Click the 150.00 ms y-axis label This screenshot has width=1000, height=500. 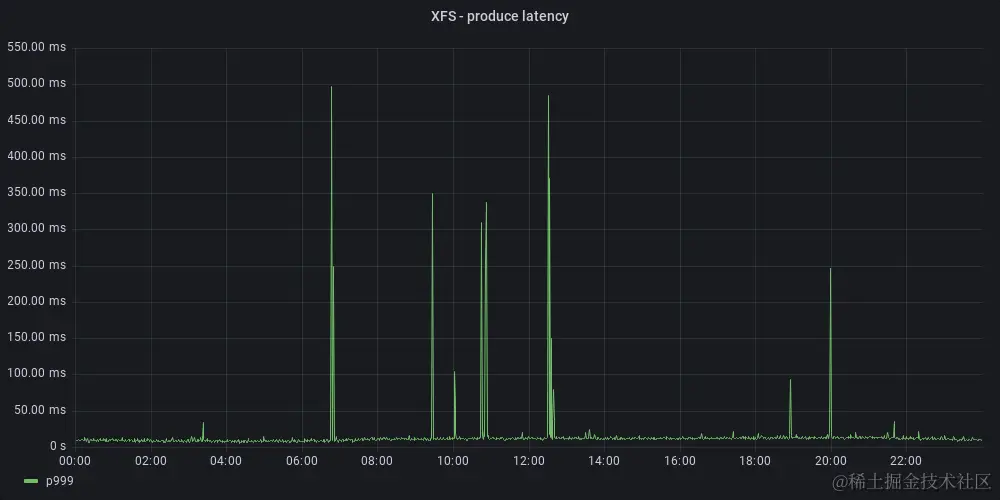pyautogui.click(x=36, y=337)
